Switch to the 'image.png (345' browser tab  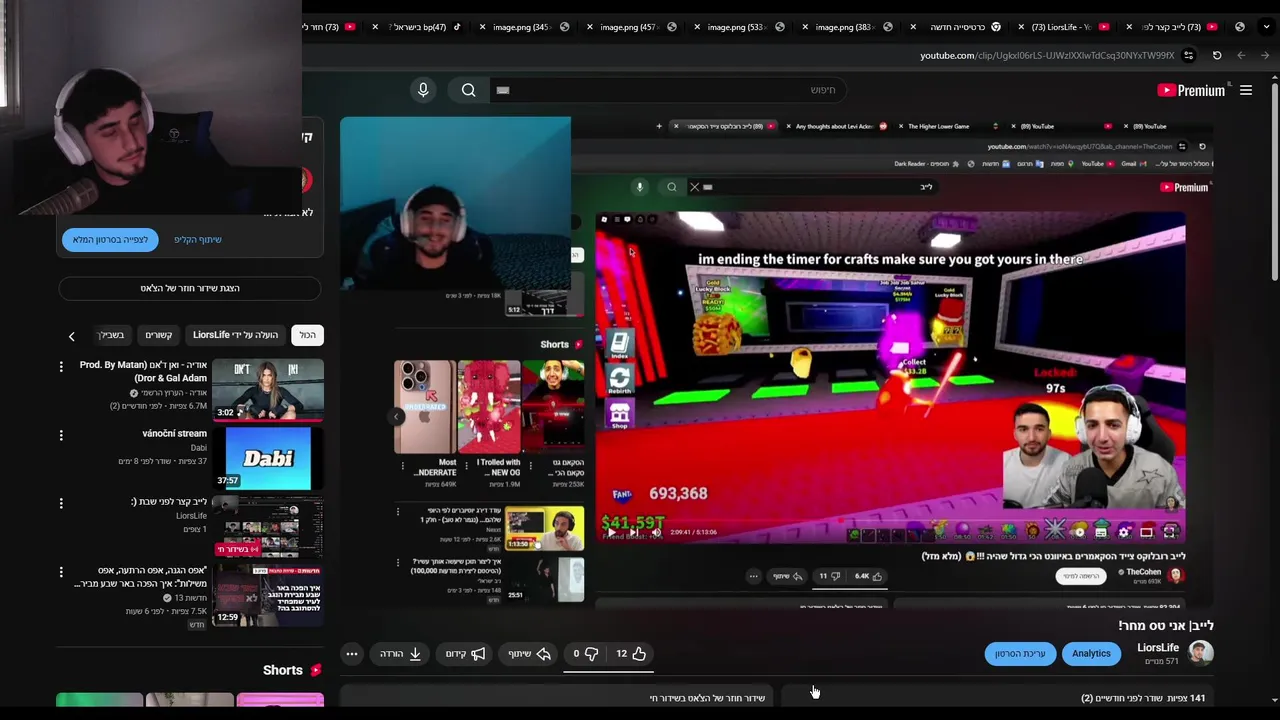(x=525, y=27)
